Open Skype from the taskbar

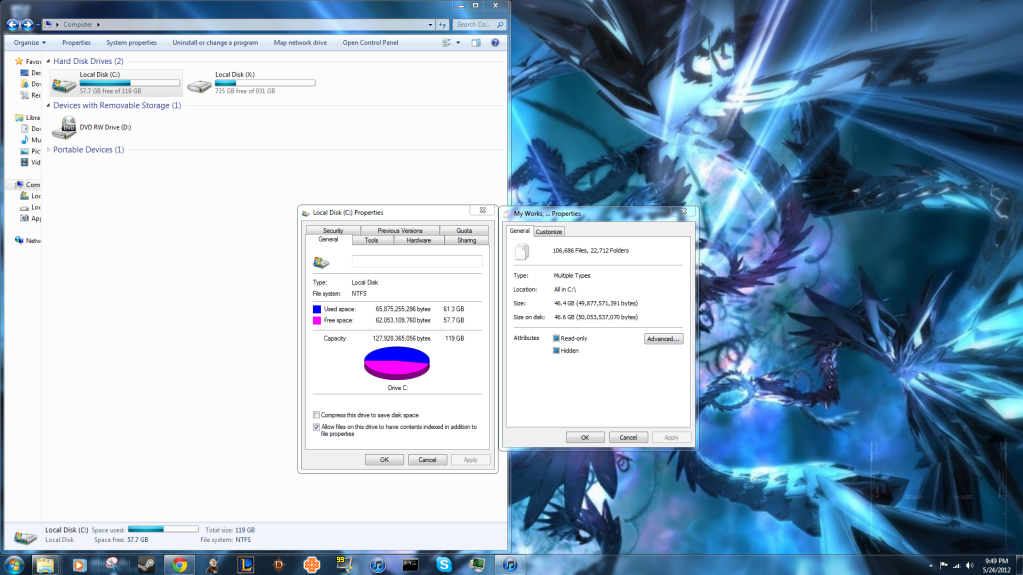[x=444, y=565]
